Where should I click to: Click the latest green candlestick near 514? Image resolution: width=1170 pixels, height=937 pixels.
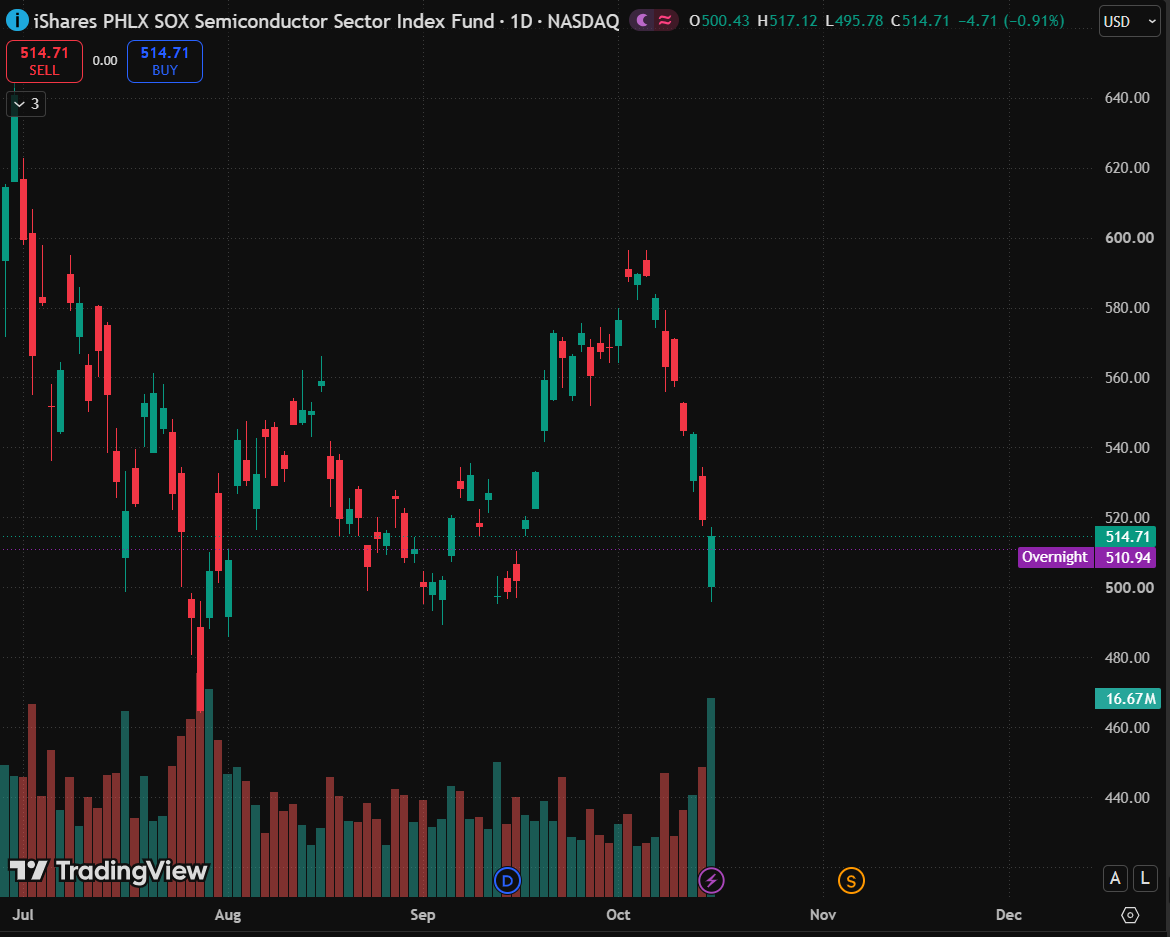[712, 561]
